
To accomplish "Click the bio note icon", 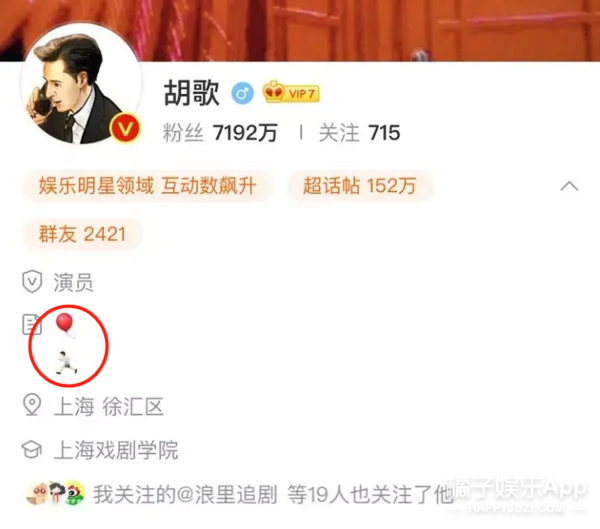I will click(31, 325).
